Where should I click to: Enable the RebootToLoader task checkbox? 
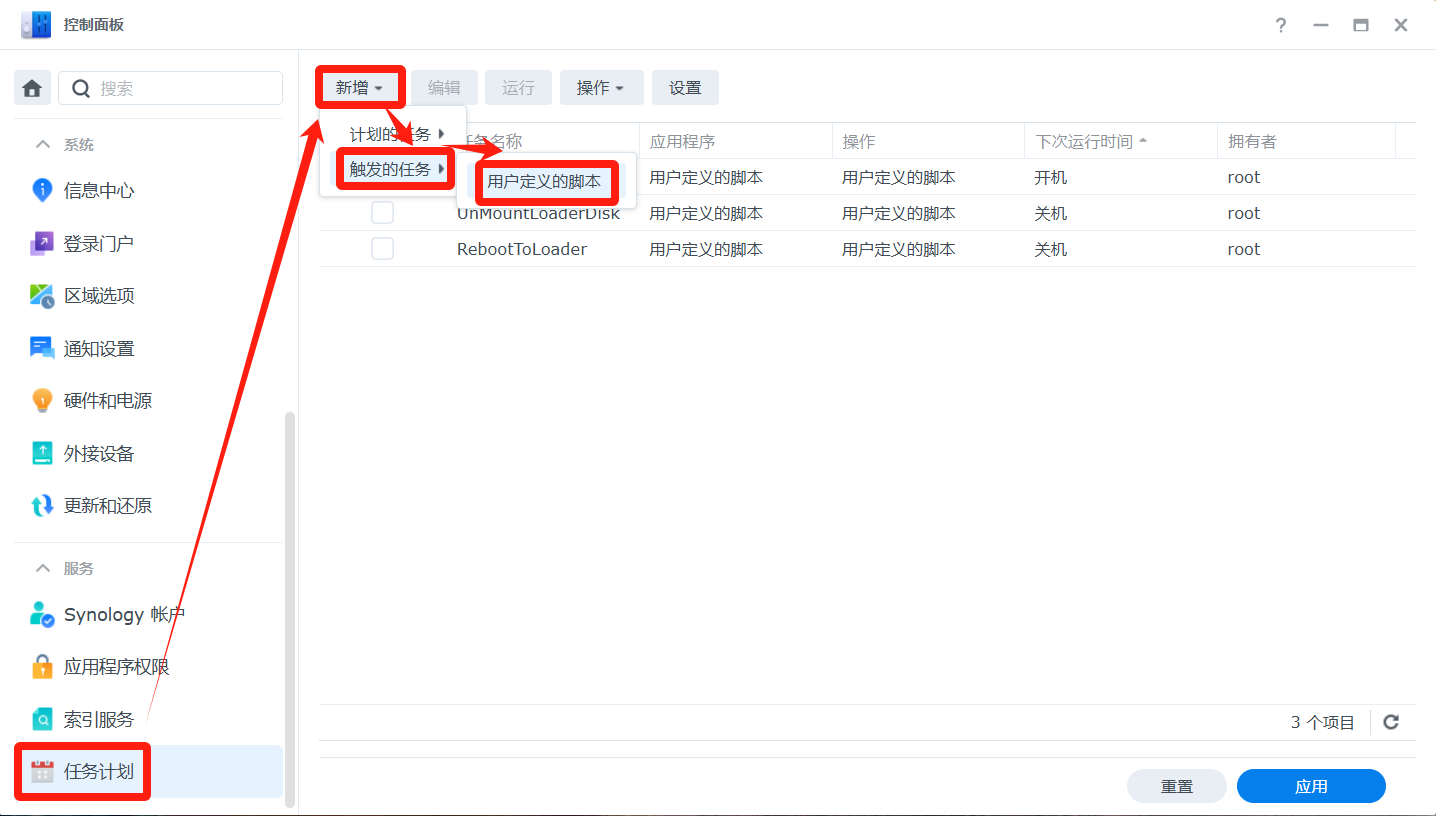(x=382, y=249)
